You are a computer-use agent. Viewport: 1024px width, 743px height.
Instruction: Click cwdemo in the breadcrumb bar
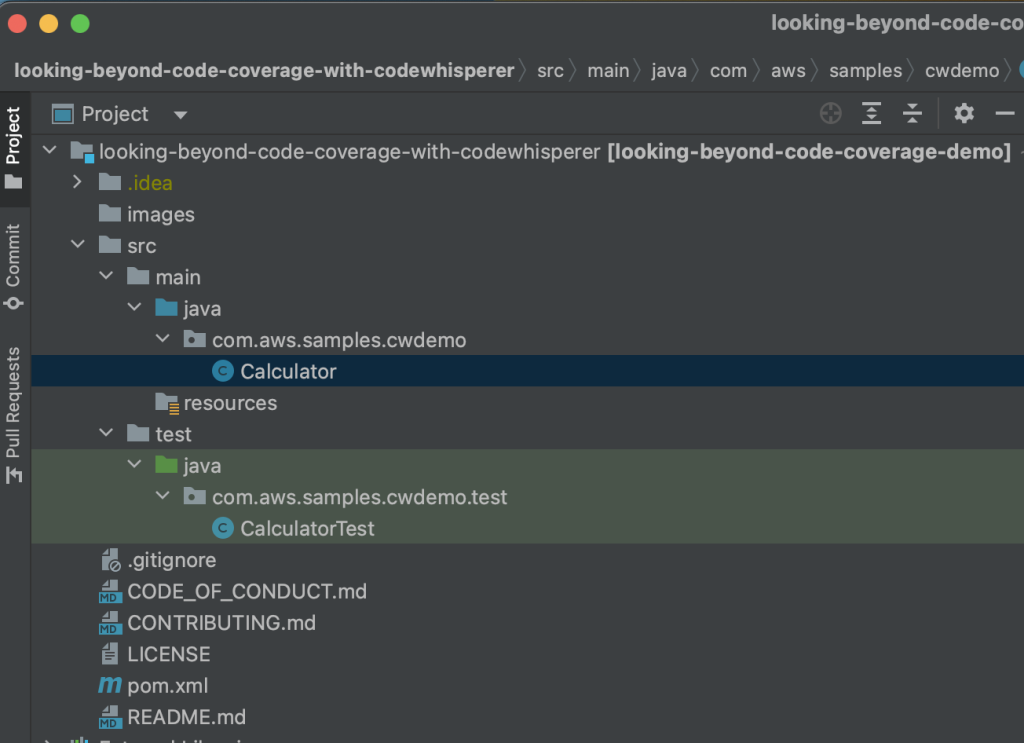click(962, 70)
